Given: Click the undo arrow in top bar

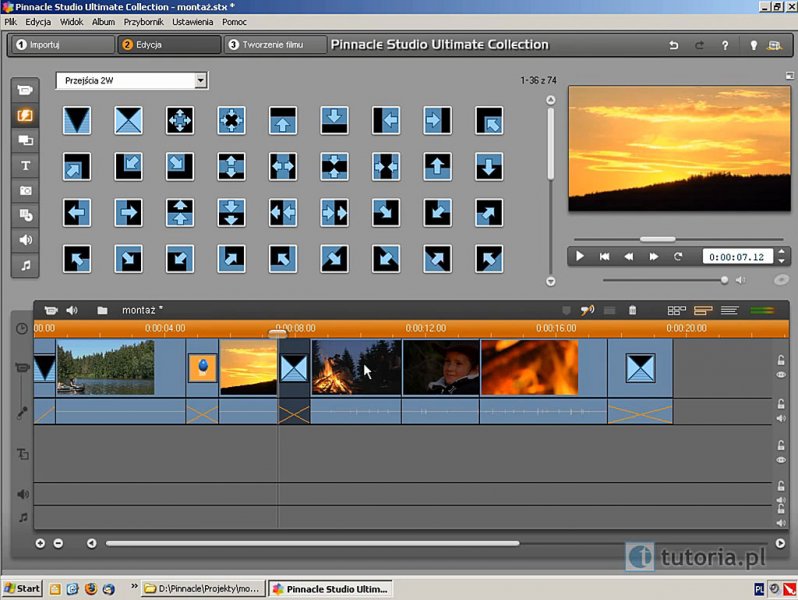Looking at the screenshot, I should (674, 45).
